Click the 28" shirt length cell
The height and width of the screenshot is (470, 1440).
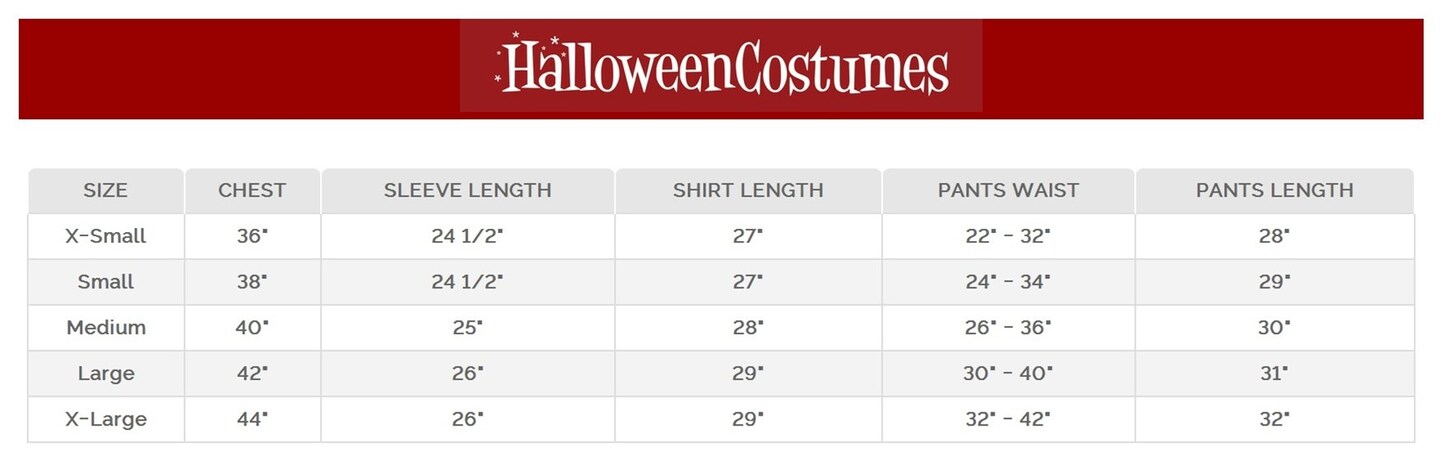tap(747, 328)
